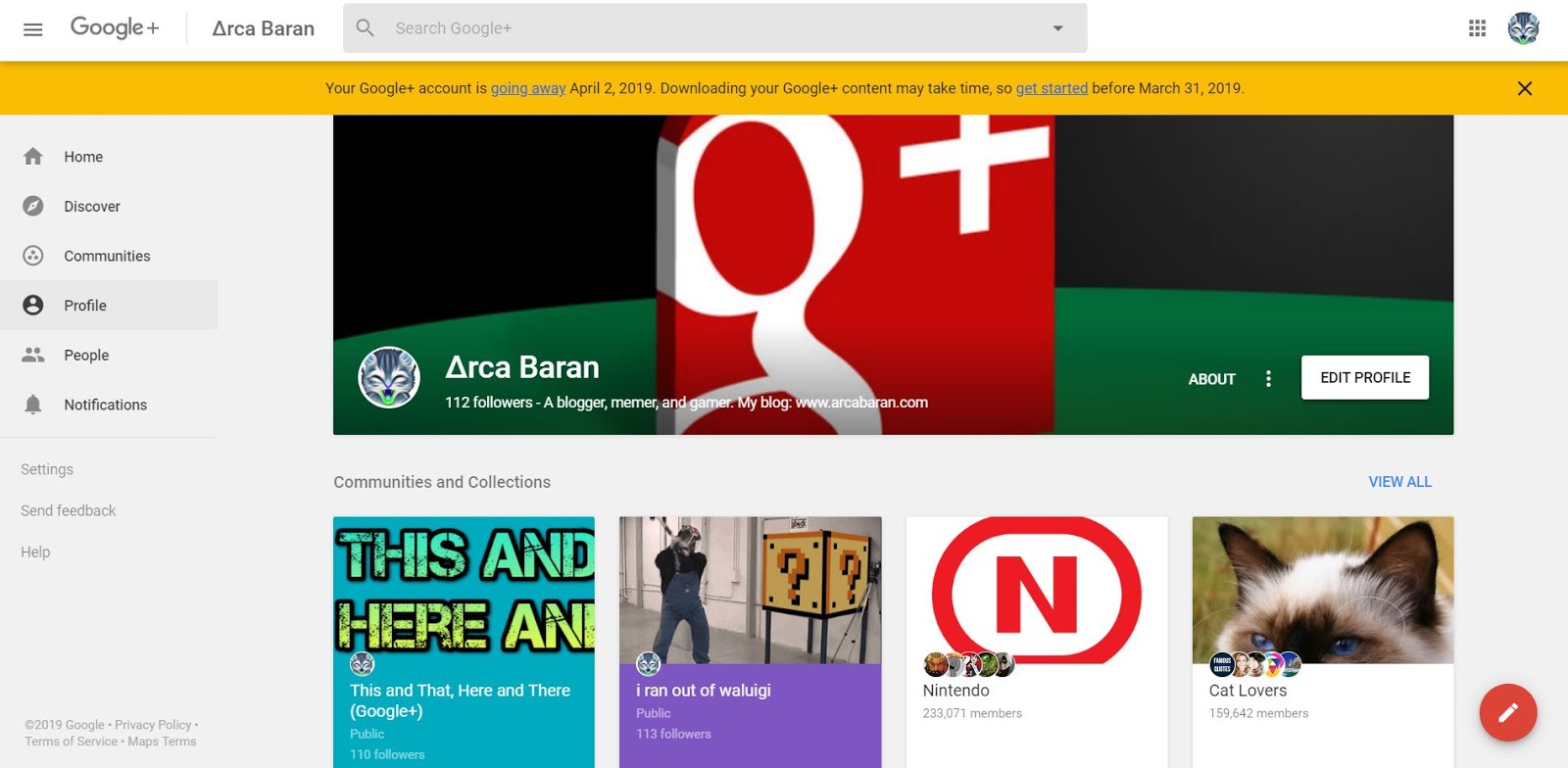This screenshot has height=768, width=1568.
Task: Open Notifications in sidebar
Action: click(x=109, y=405)
